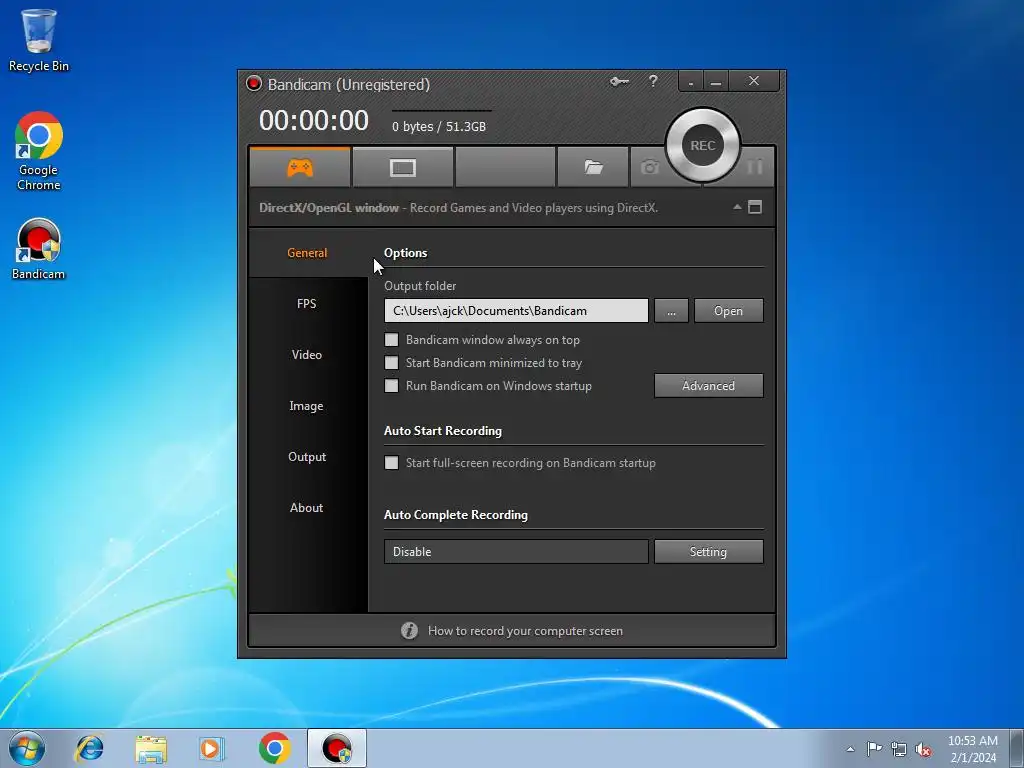Open the FPS settings tab
Viewport: 1024px width, 768px height.
[x=307, y=304]
